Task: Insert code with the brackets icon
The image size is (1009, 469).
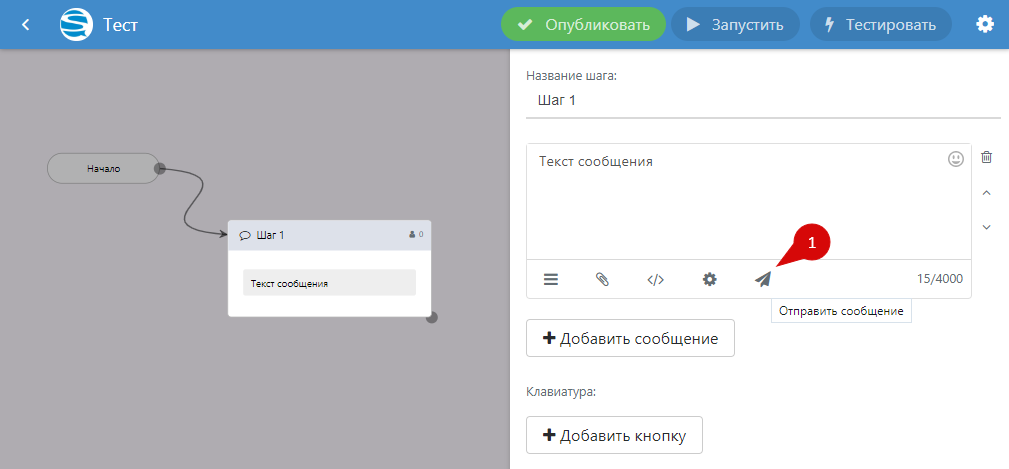Action: (656, 279)
